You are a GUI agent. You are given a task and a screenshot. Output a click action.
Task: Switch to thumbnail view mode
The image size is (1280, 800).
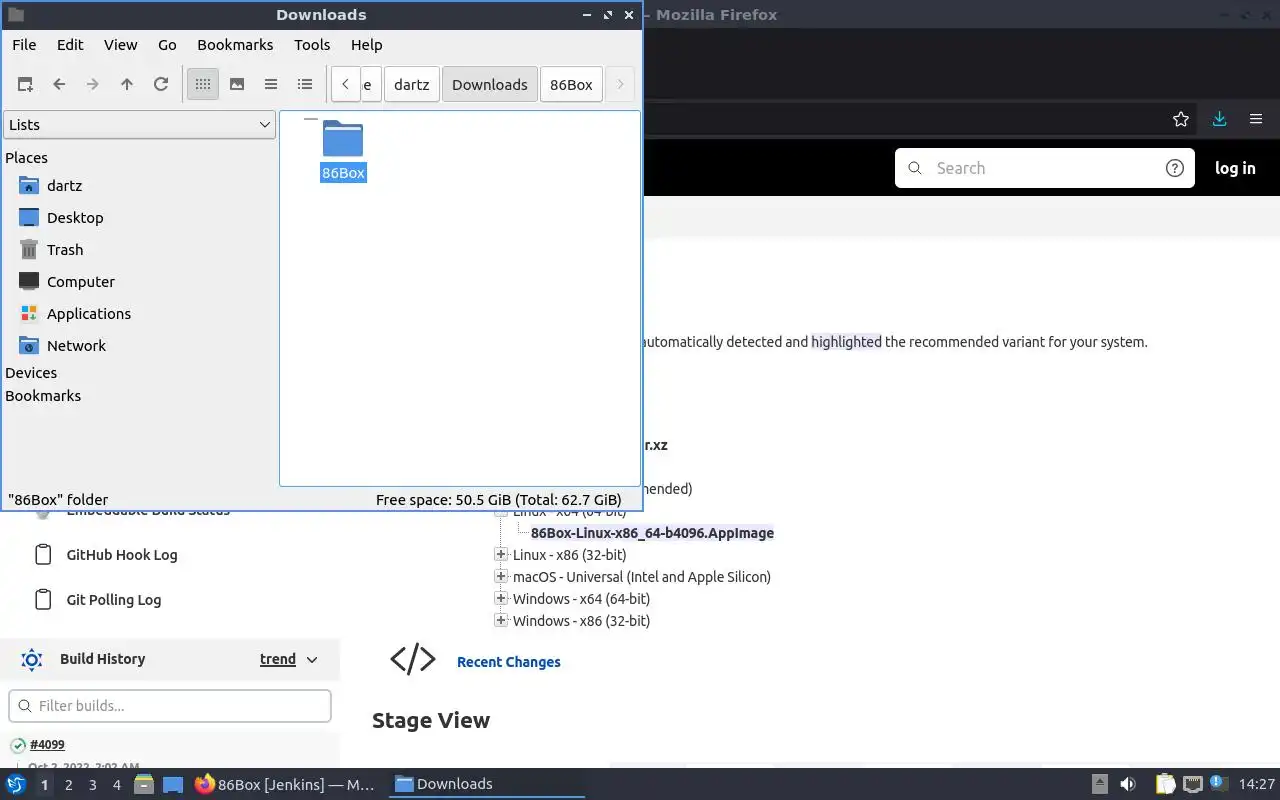237,84
